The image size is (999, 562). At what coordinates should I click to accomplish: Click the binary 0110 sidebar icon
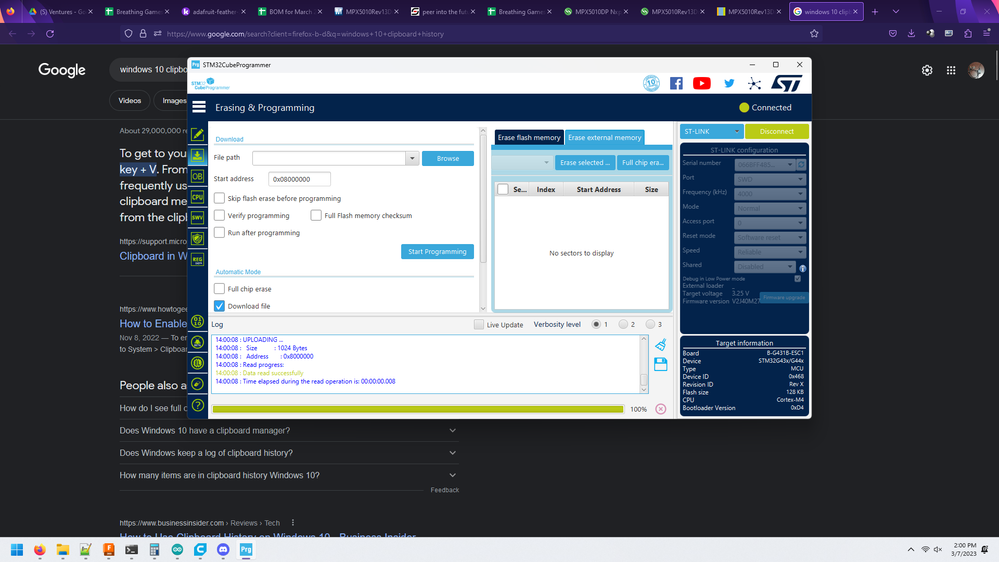[x=198, y=322]
